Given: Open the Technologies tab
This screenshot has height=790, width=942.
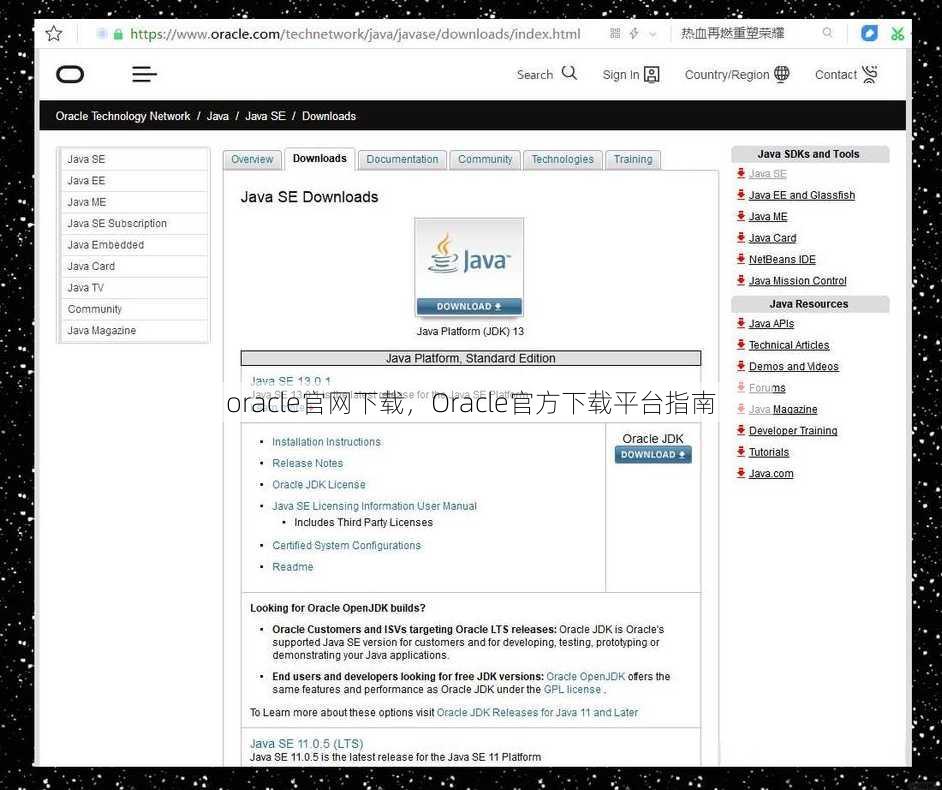Looking at the screenshot, I should [562, 159].
